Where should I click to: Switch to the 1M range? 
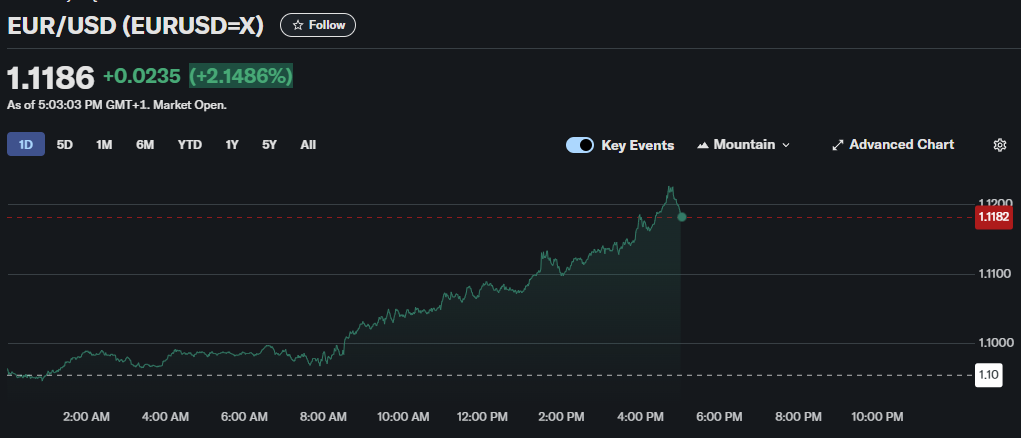(104, 144)
